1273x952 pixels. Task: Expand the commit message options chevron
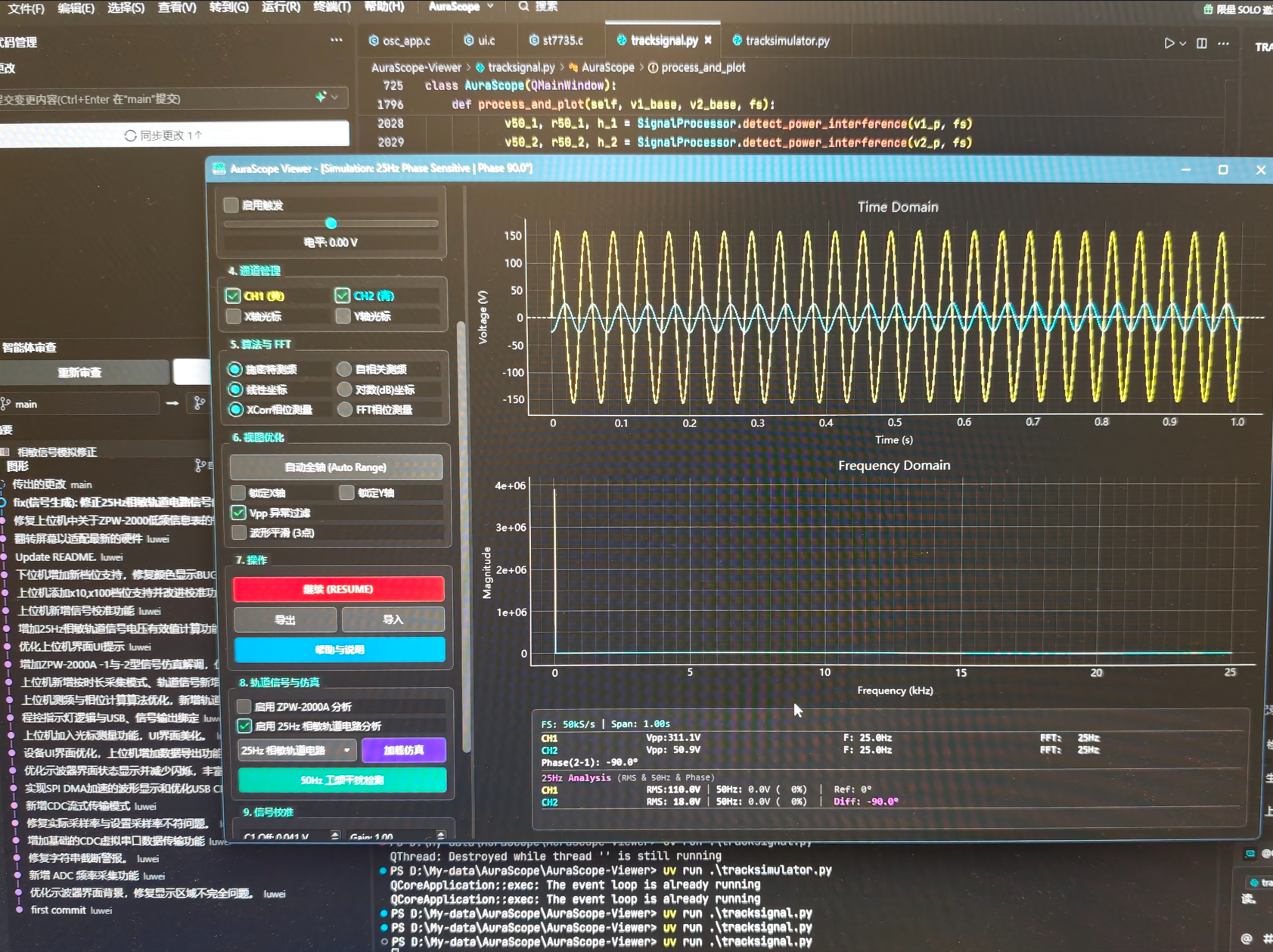(x=334, y=98)
